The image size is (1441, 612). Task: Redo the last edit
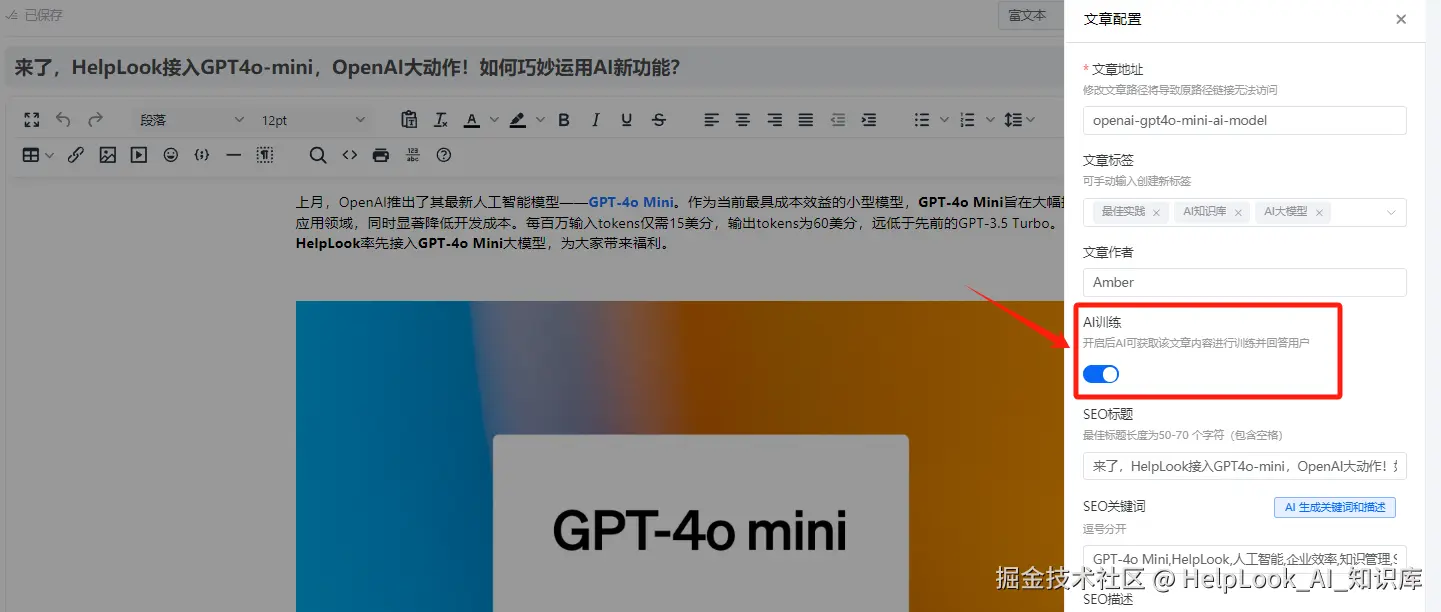(x=95, y=120)
